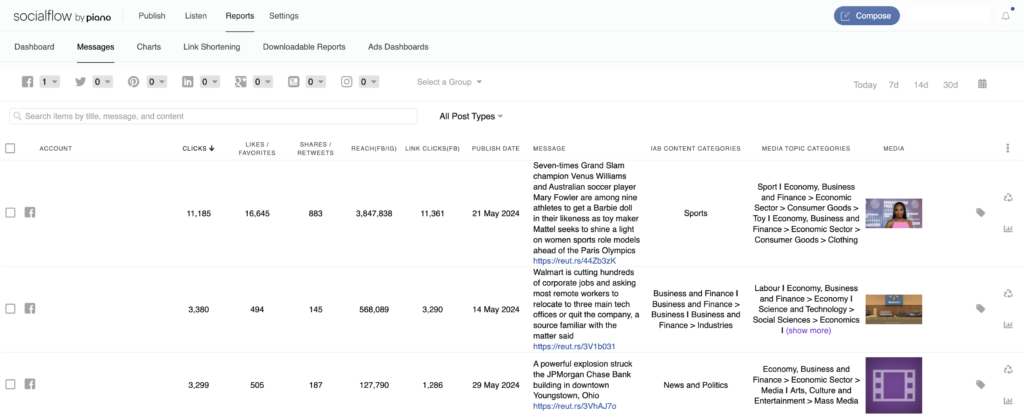The width and height of the screenshot is (1024, 418).
Task: Click the recycle icon on Venus Williams row
Action: (x=1008, y=197)
